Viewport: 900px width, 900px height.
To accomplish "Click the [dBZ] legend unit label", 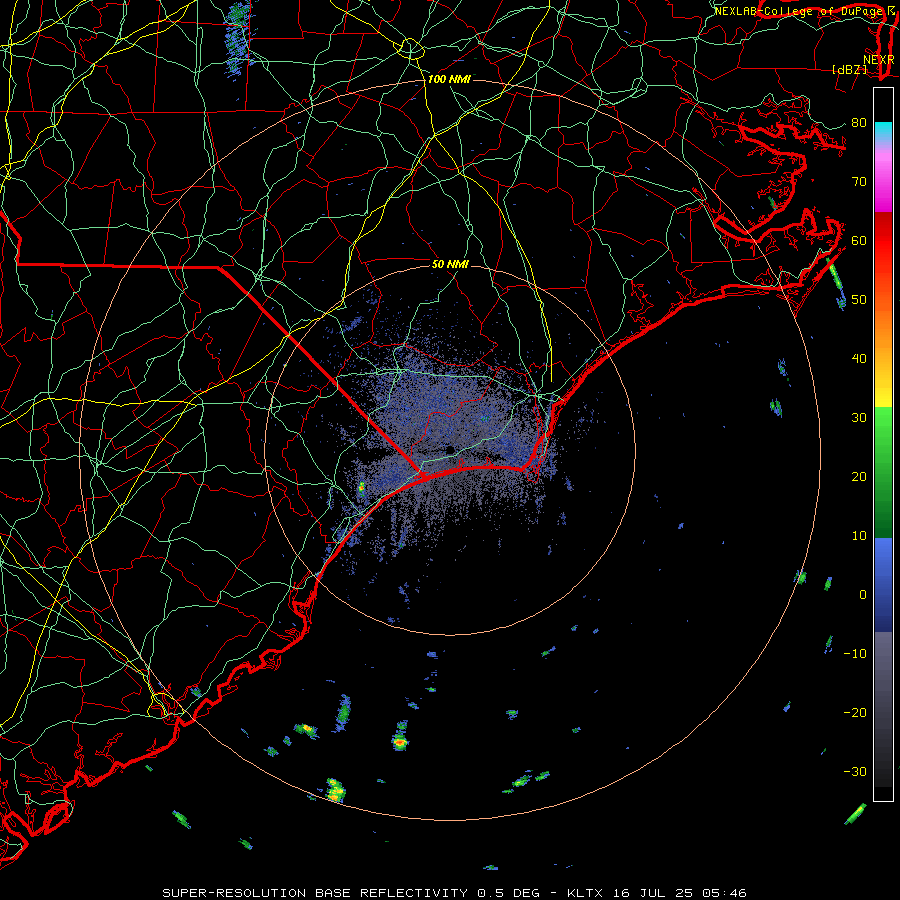I will tap(849, 69).
